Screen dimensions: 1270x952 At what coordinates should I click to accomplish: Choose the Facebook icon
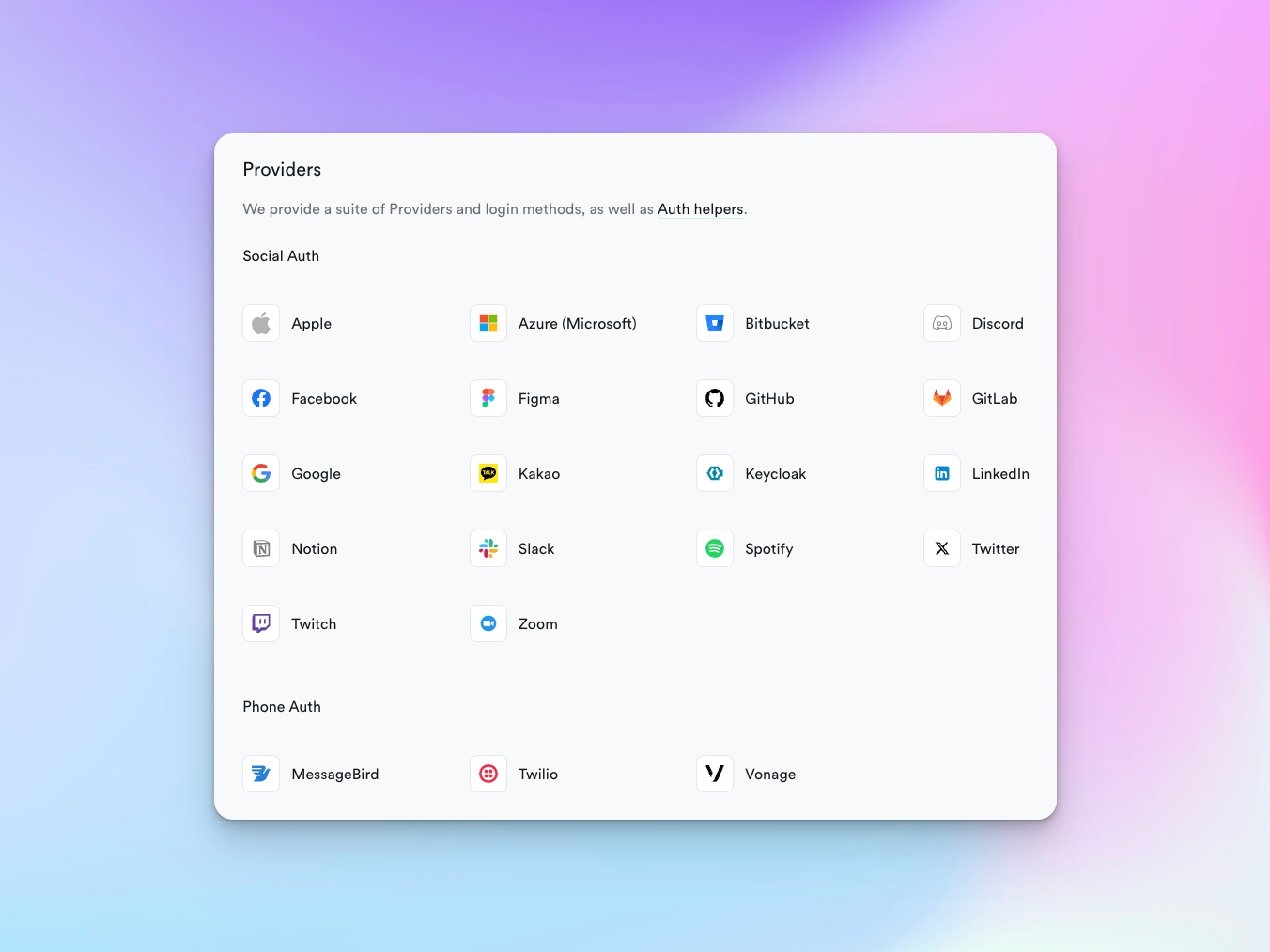coord(261,398)
